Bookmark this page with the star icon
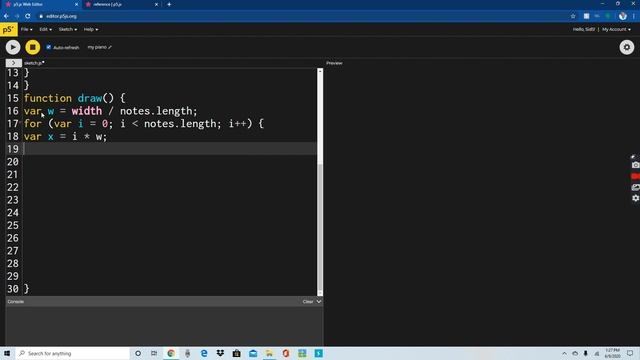 (x=573, y=16)
